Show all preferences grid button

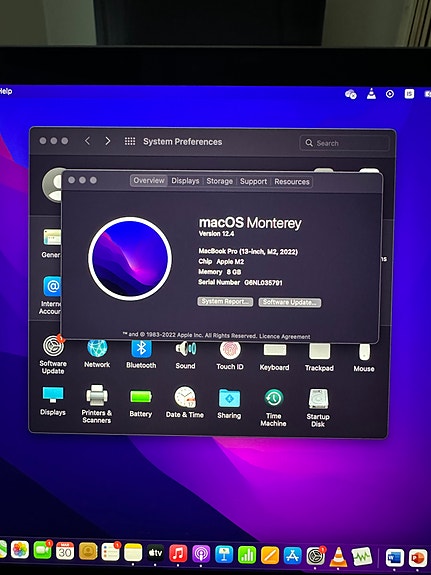coord(130,141)
